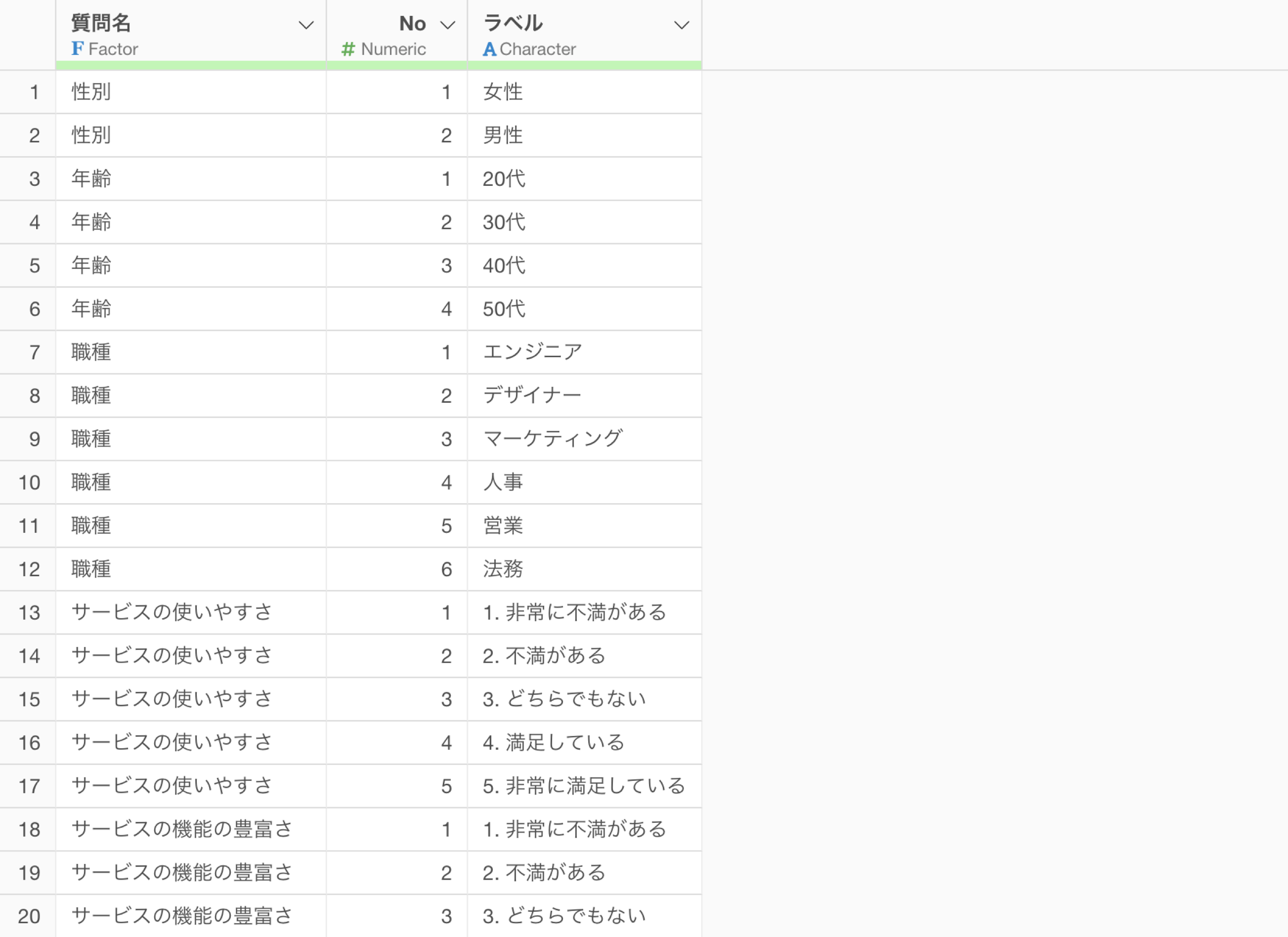Select row number 1
The image size is (1288, 937).
(x=34, y=92)
